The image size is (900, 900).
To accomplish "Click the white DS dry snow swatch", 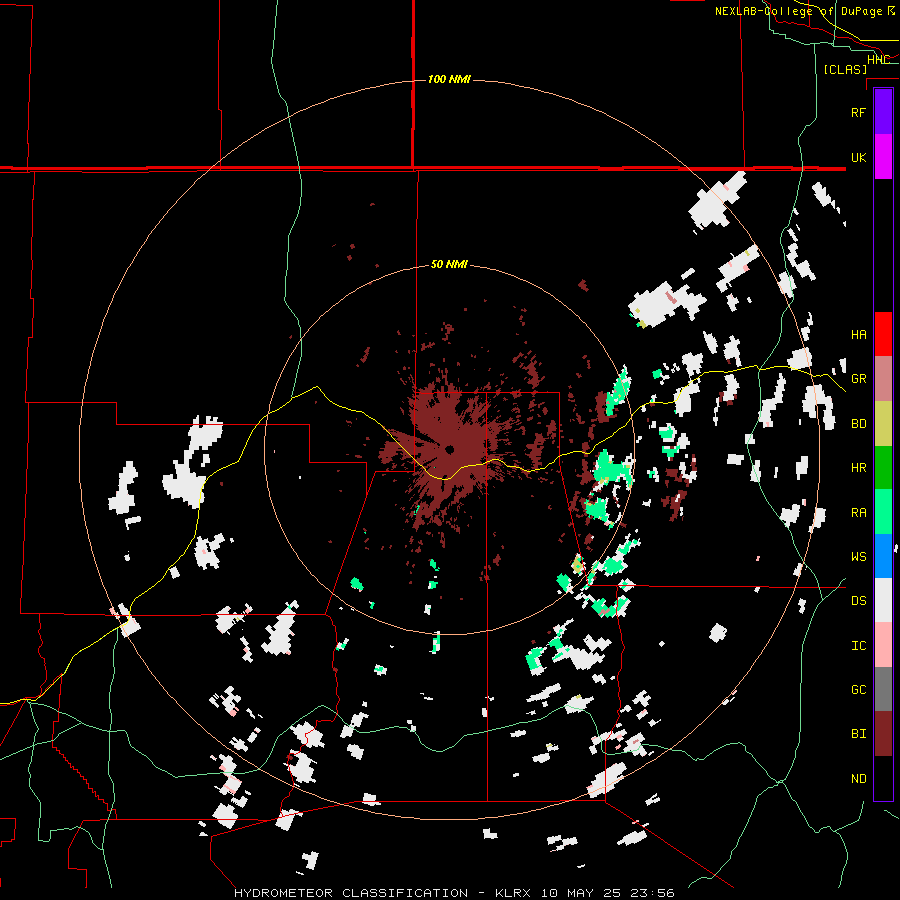I will click(x=883, y=600).
